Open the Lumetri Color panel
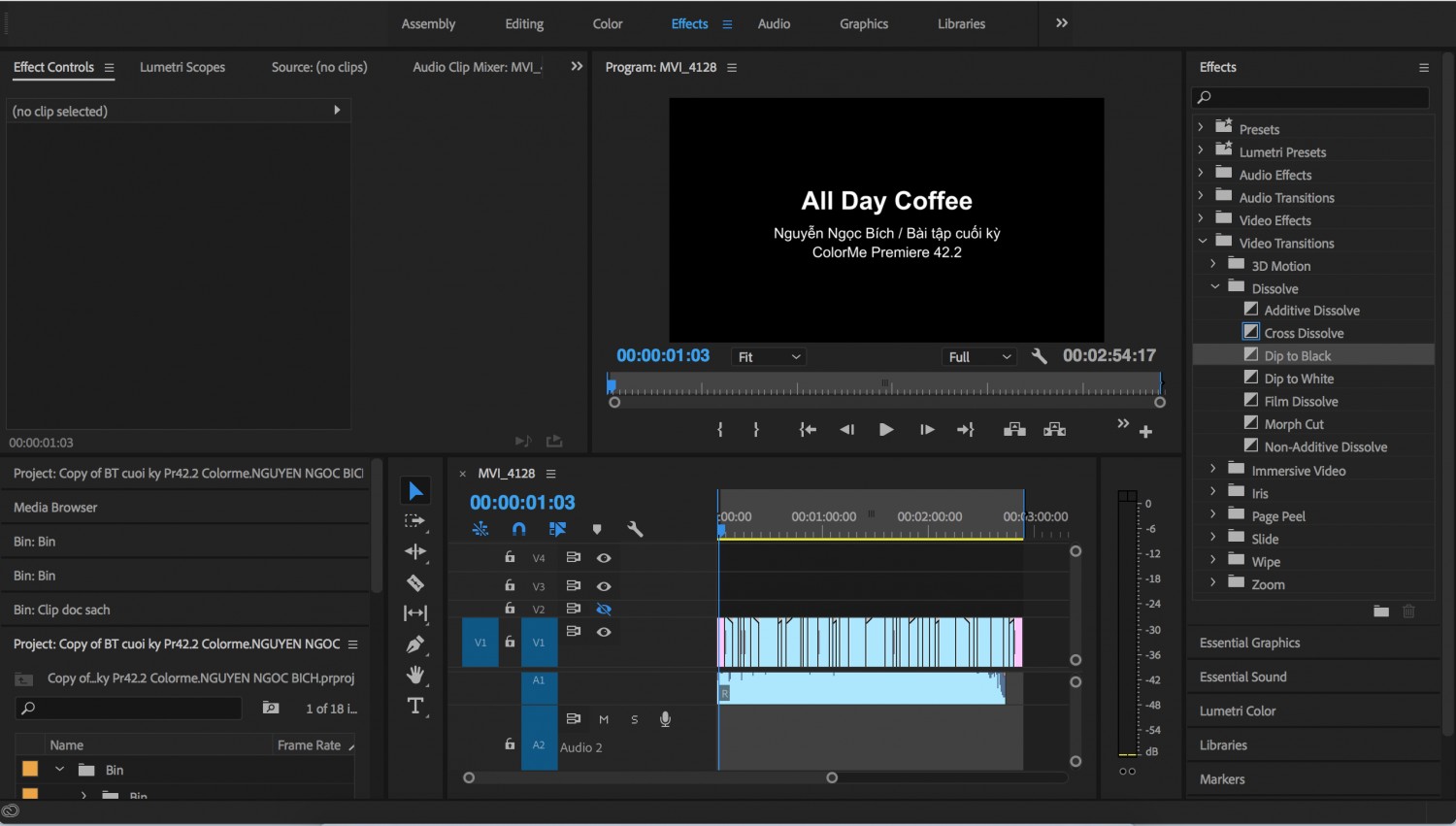 point(1238,710)
